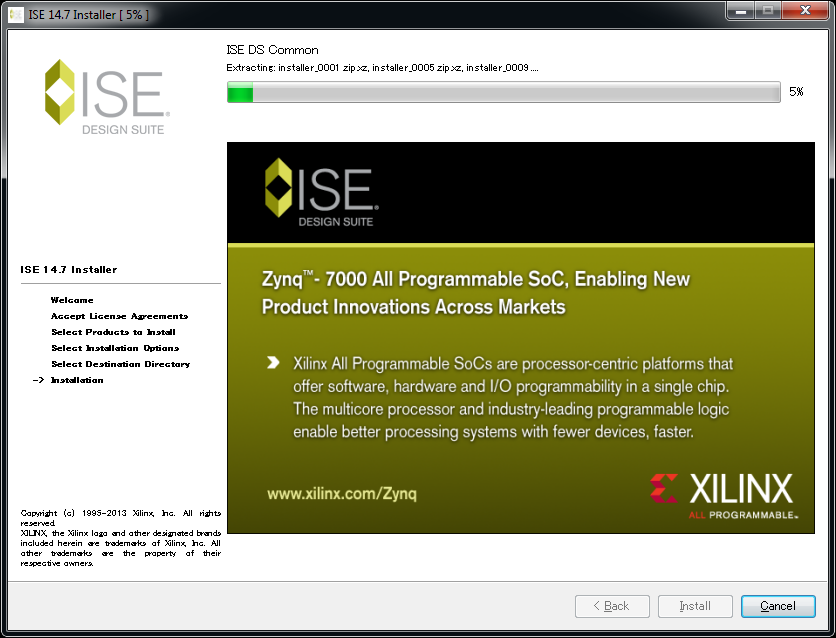Click the Xilinx All Programmable logo
The image size is (836, 638).
pyautogui.click(x=724, y=496)
